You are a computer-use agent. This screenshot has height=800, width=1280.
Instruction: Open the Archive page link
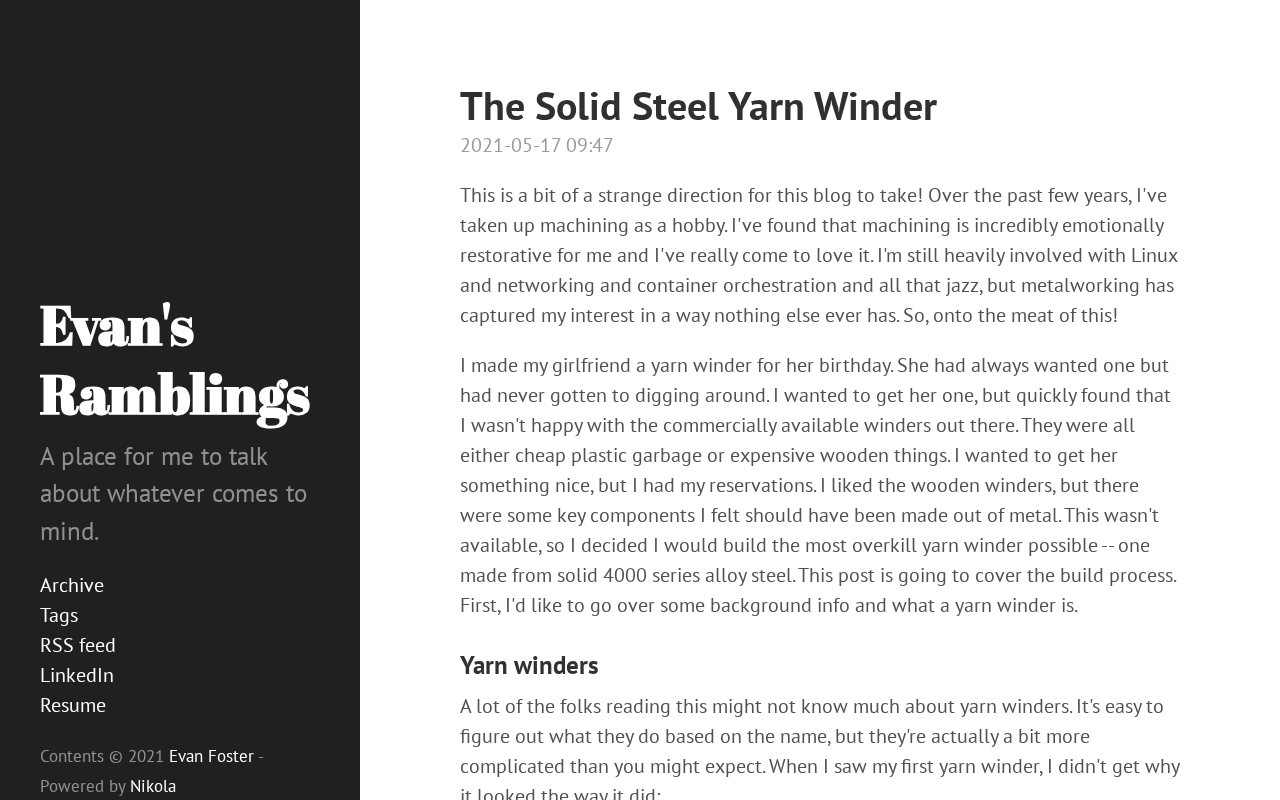(x=72, y=585)
